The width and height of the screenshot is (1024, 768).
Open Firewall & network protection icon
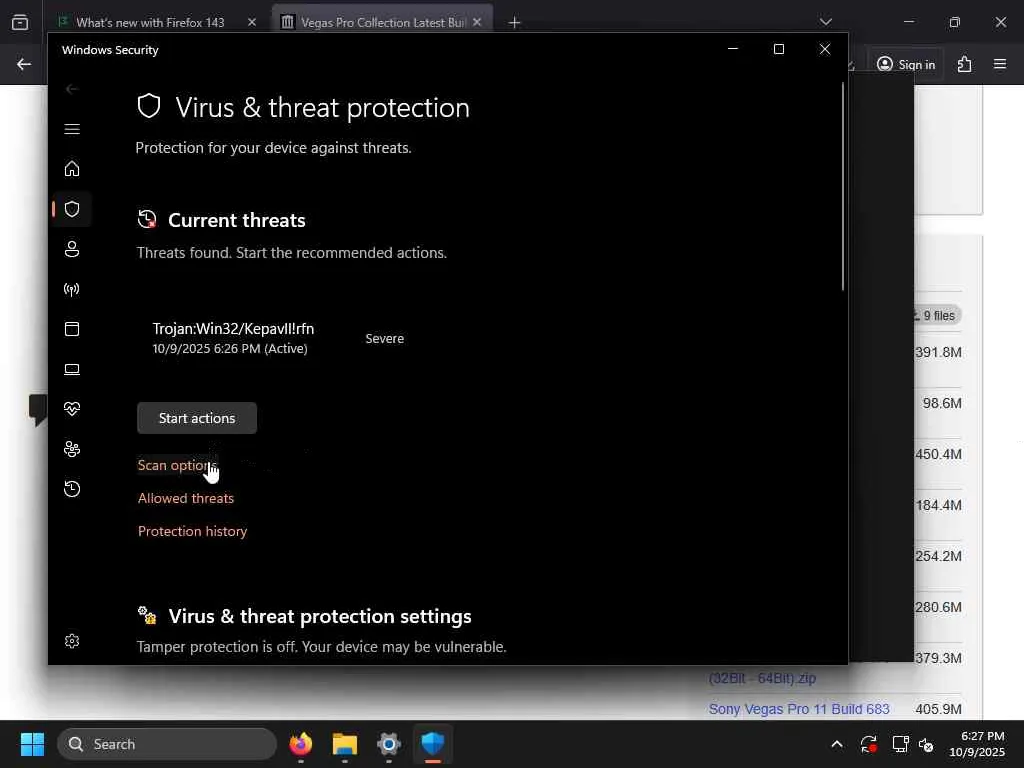coord(72,289)
